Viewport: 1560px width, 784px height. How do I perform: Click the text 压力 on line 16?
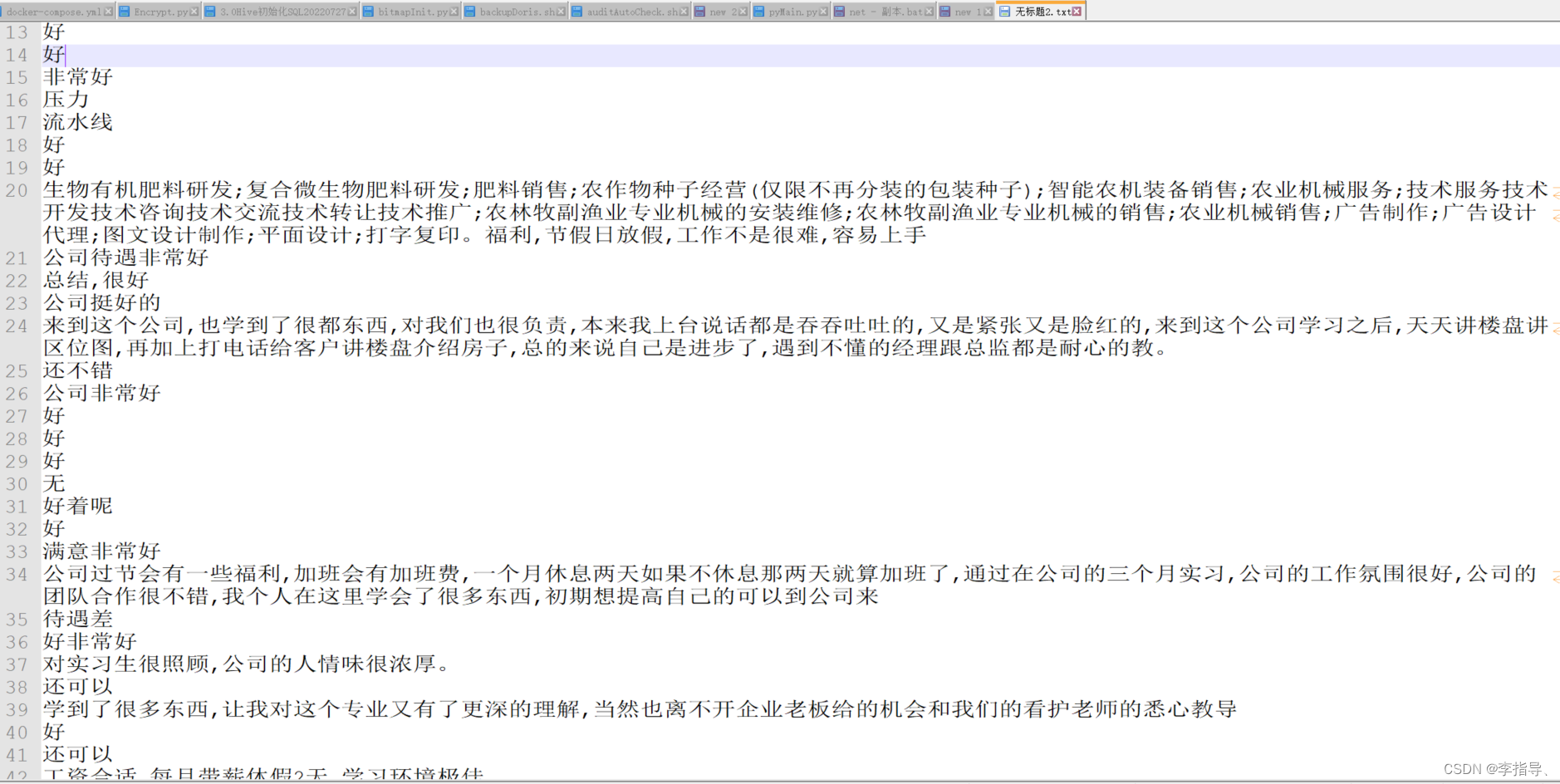[x=66, y=100]
